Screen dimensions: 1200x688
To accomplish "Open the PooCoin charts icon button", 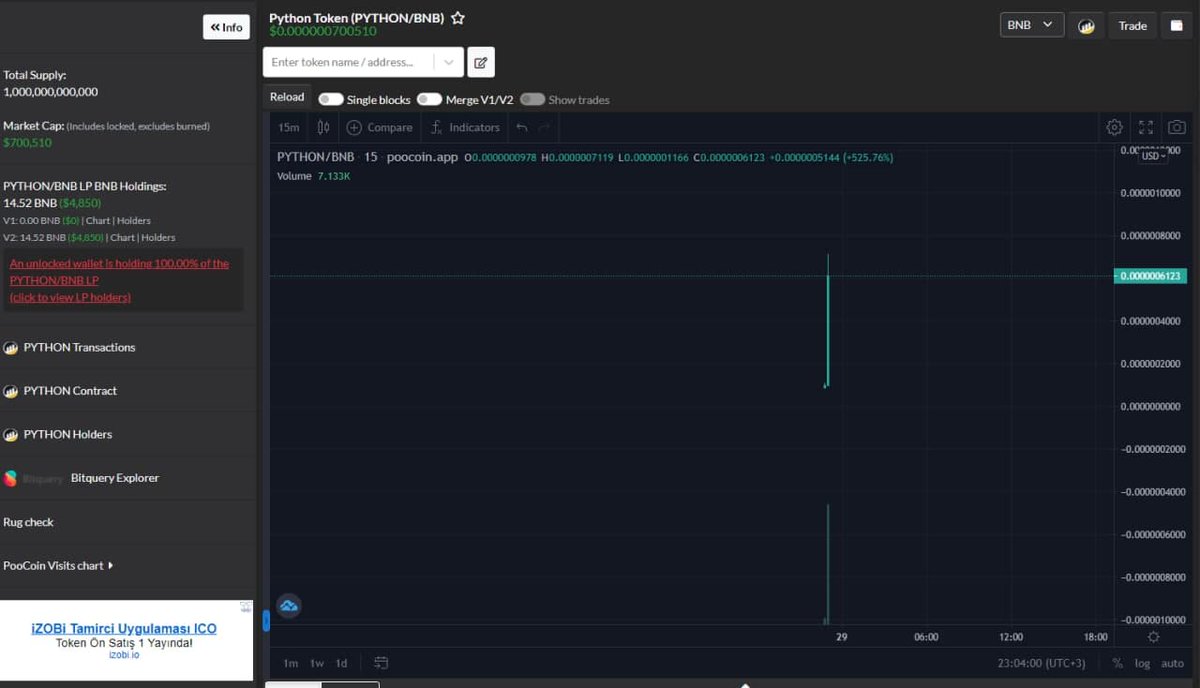I will point(1086,26).
